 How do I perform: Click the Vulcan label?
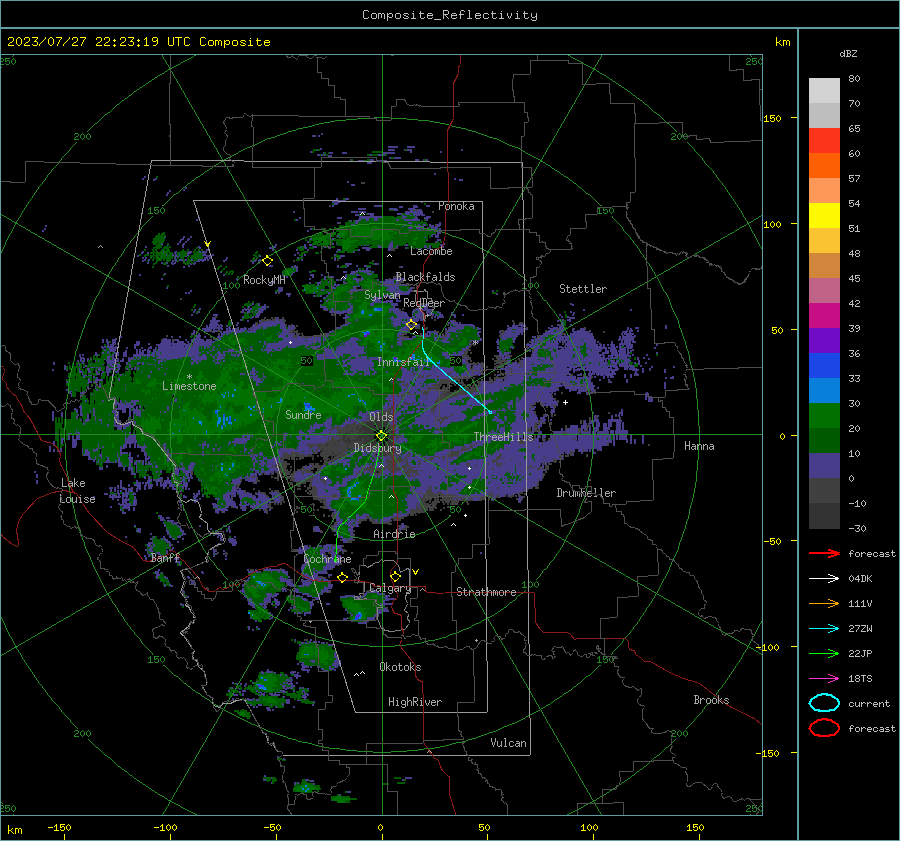[508, 743]
